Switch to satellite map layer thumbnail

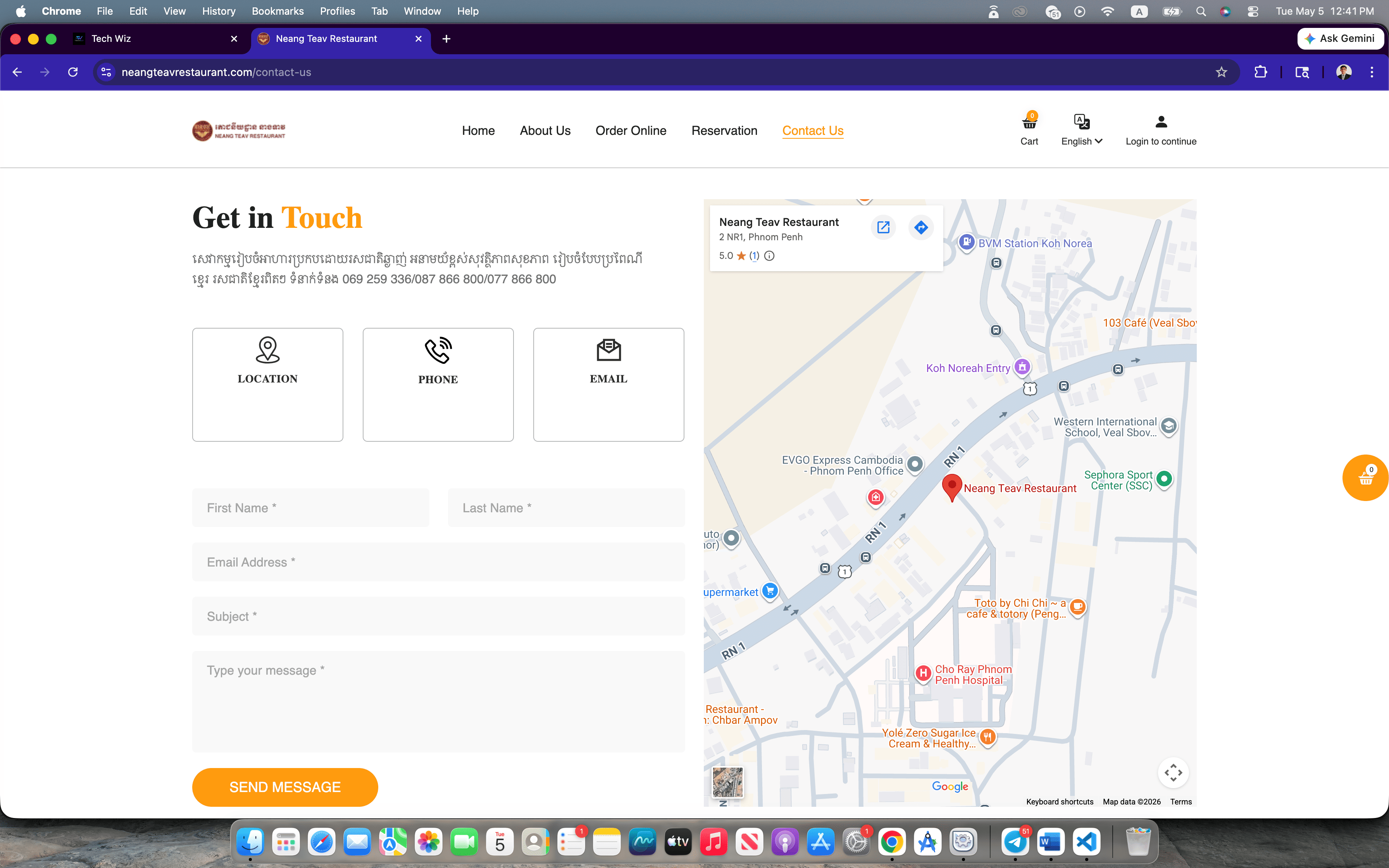tap(727, 782)
